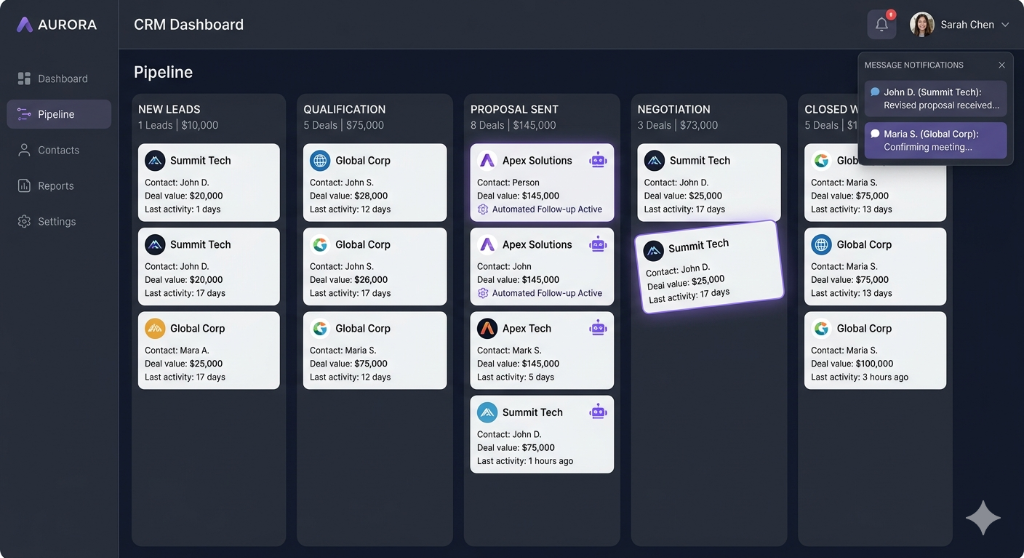Click 'Last activity: 3 hours ago' text
This screenshot has height=558, width=1024.
[x=859, y=377]
